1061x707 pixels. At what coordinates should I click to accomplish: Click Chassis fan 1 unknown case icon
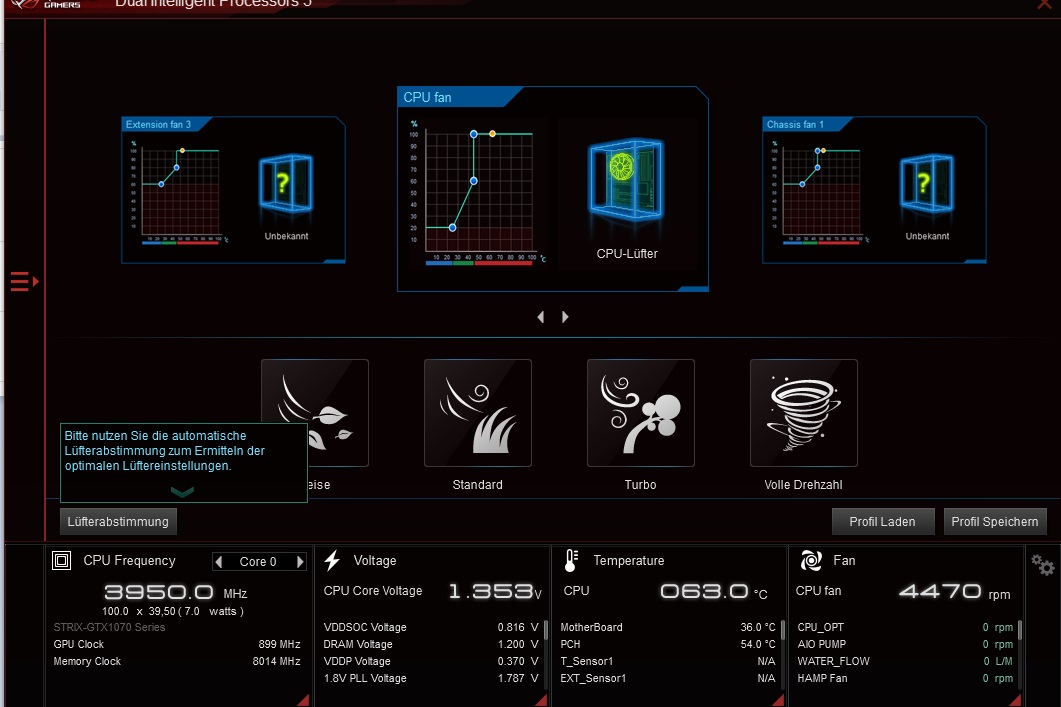pos(927,183)
